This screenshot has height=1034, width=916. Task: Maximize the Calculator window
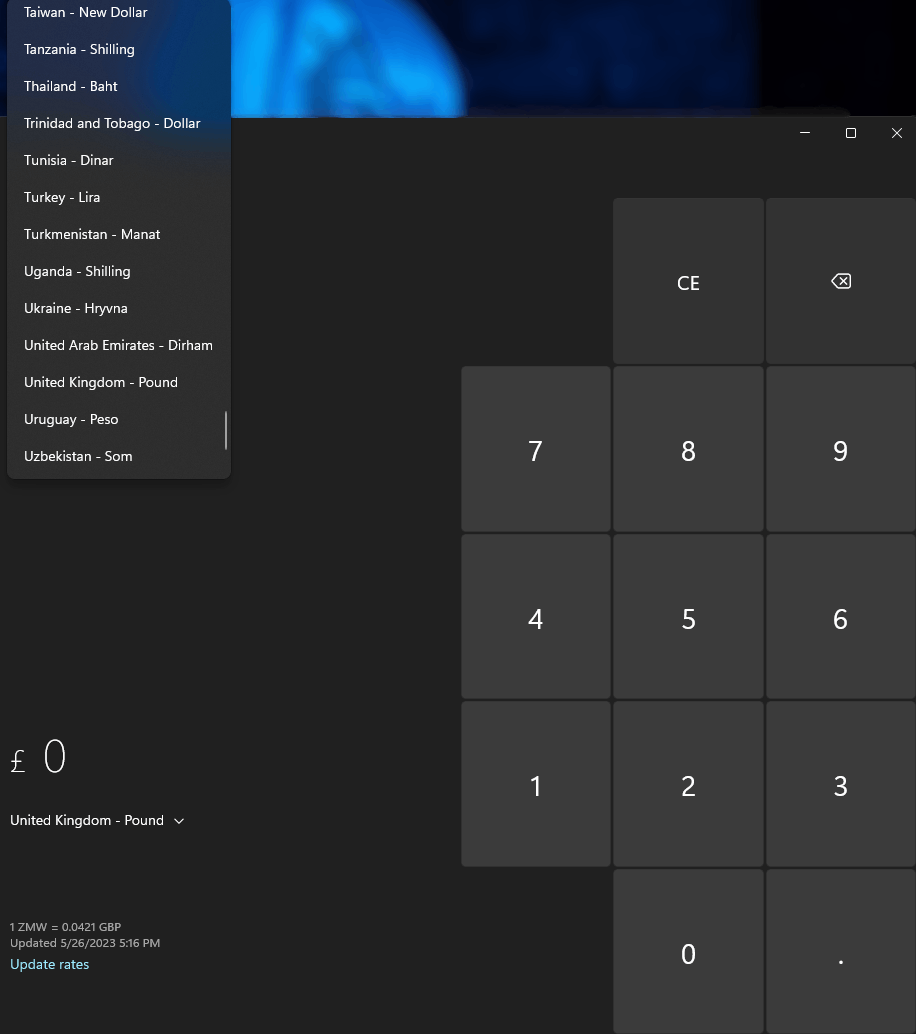[x=851, y=133]
